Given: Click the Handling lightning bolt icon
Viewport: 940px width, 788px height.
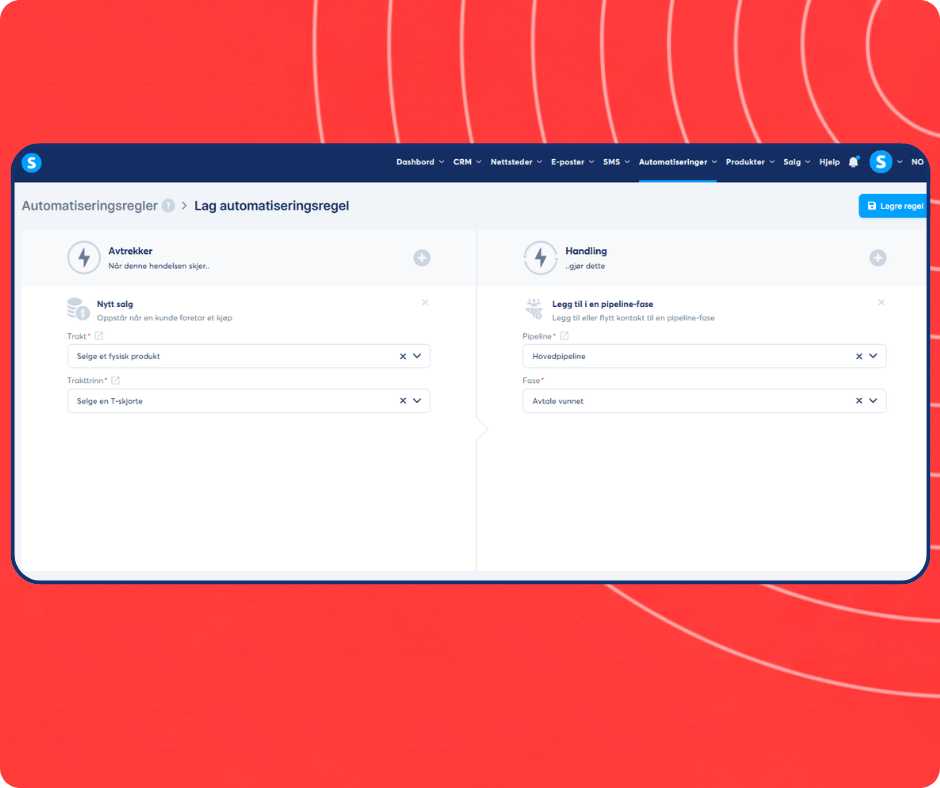Looking at the screenshot, I should click(x=540, y=258).
